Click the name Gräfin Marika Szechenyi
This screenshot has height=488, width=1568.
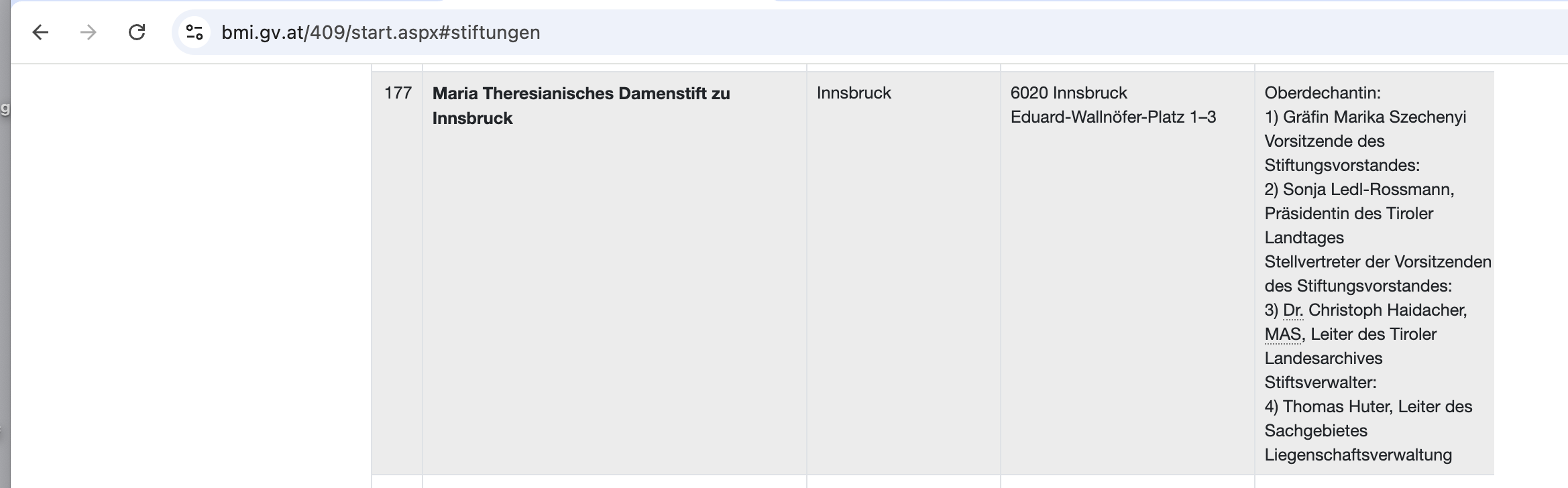coord(1374,117)
